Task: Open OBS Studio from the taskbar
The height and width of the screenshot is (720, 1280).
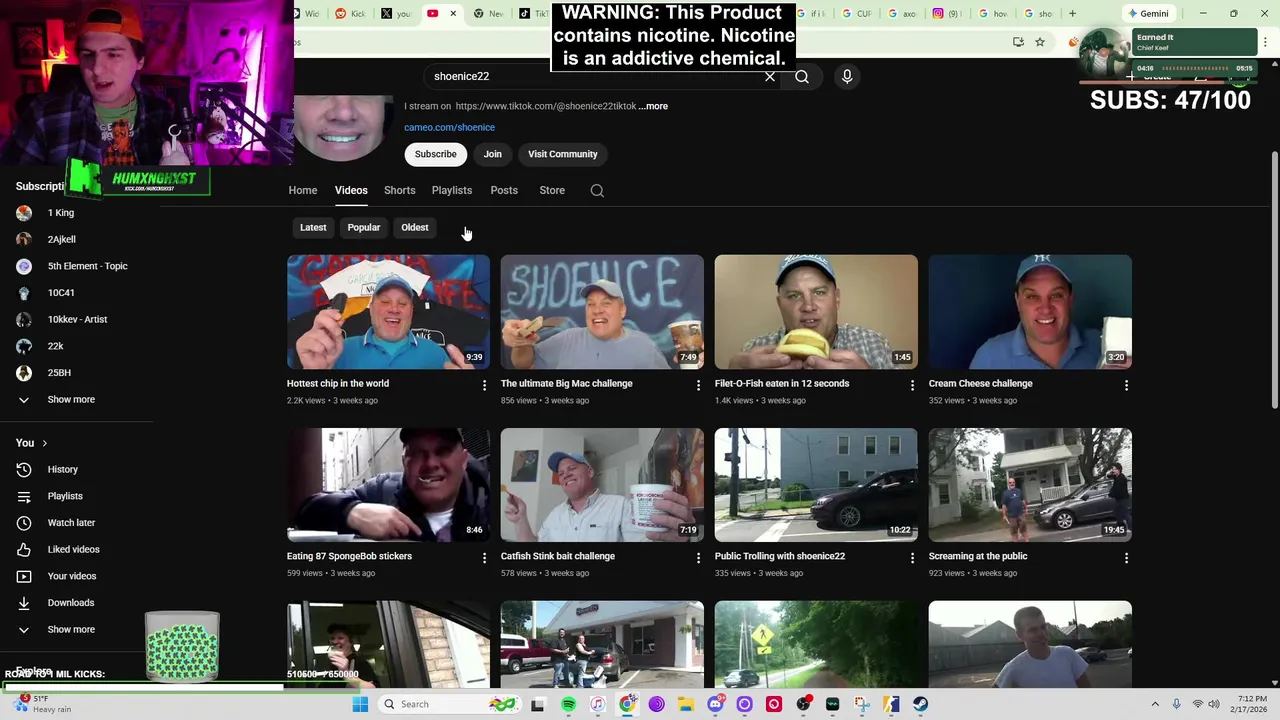Action: pyautogui.click(x=803, y=704)
